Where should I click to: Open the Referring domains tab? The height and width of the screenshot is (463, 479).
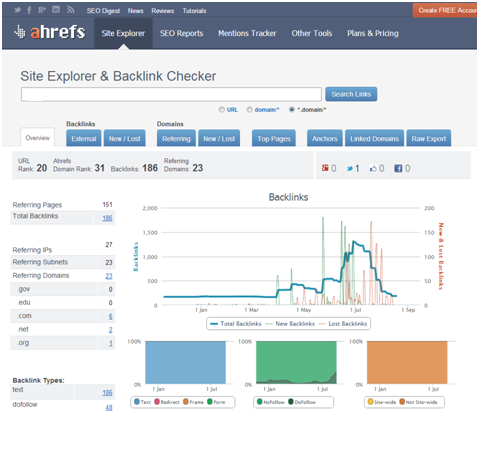[x=176, y=138]
